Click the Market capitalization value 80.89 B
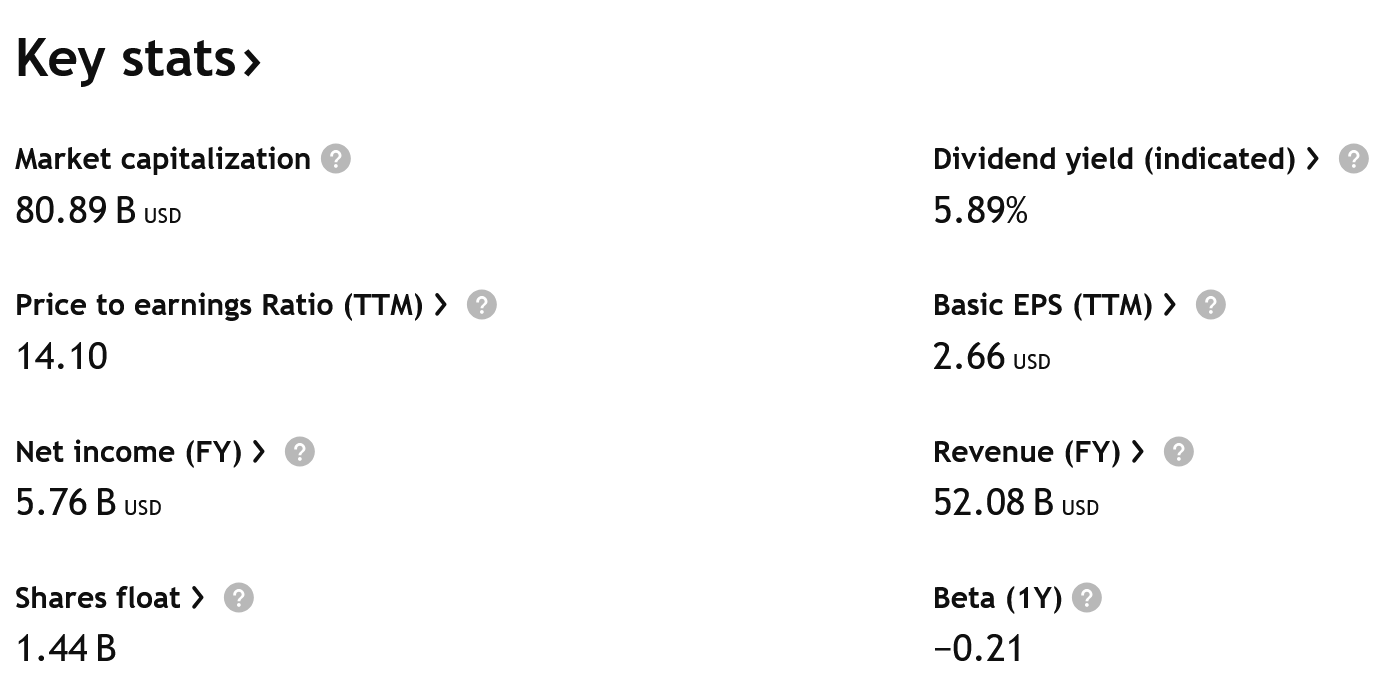1387x695 pixels. coord(76,211)
